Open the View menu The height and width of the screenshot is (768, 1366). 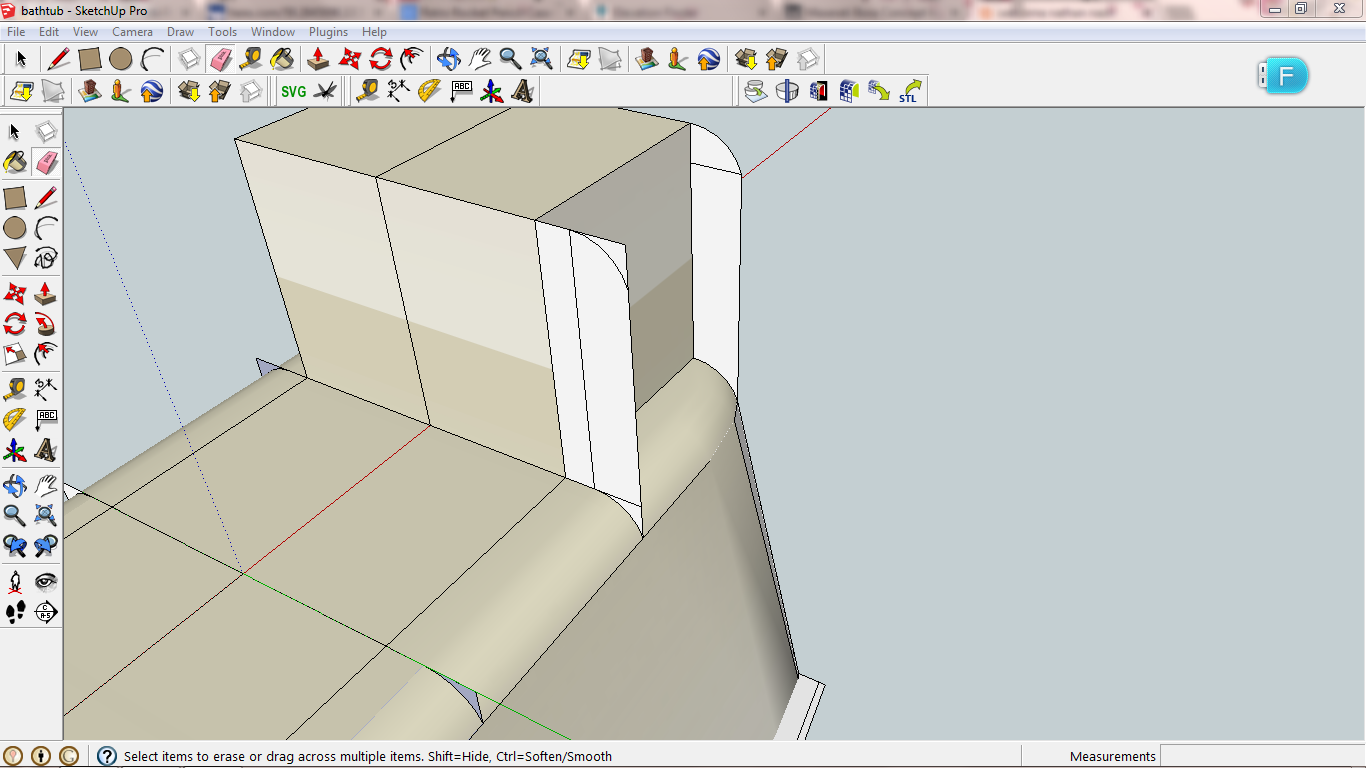85,32
